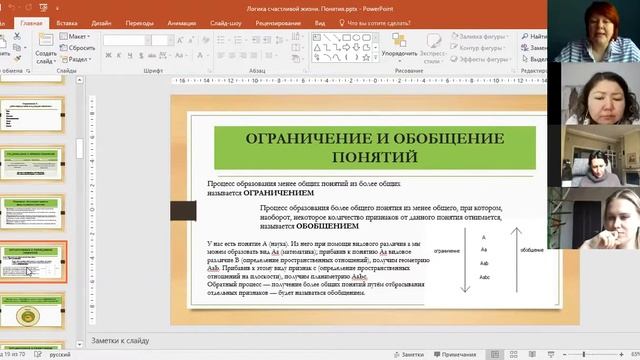The height and width of the screenshot is (360, 640).
Task: Open the Вид ribbon tab
Action: [x=320, y=23]
